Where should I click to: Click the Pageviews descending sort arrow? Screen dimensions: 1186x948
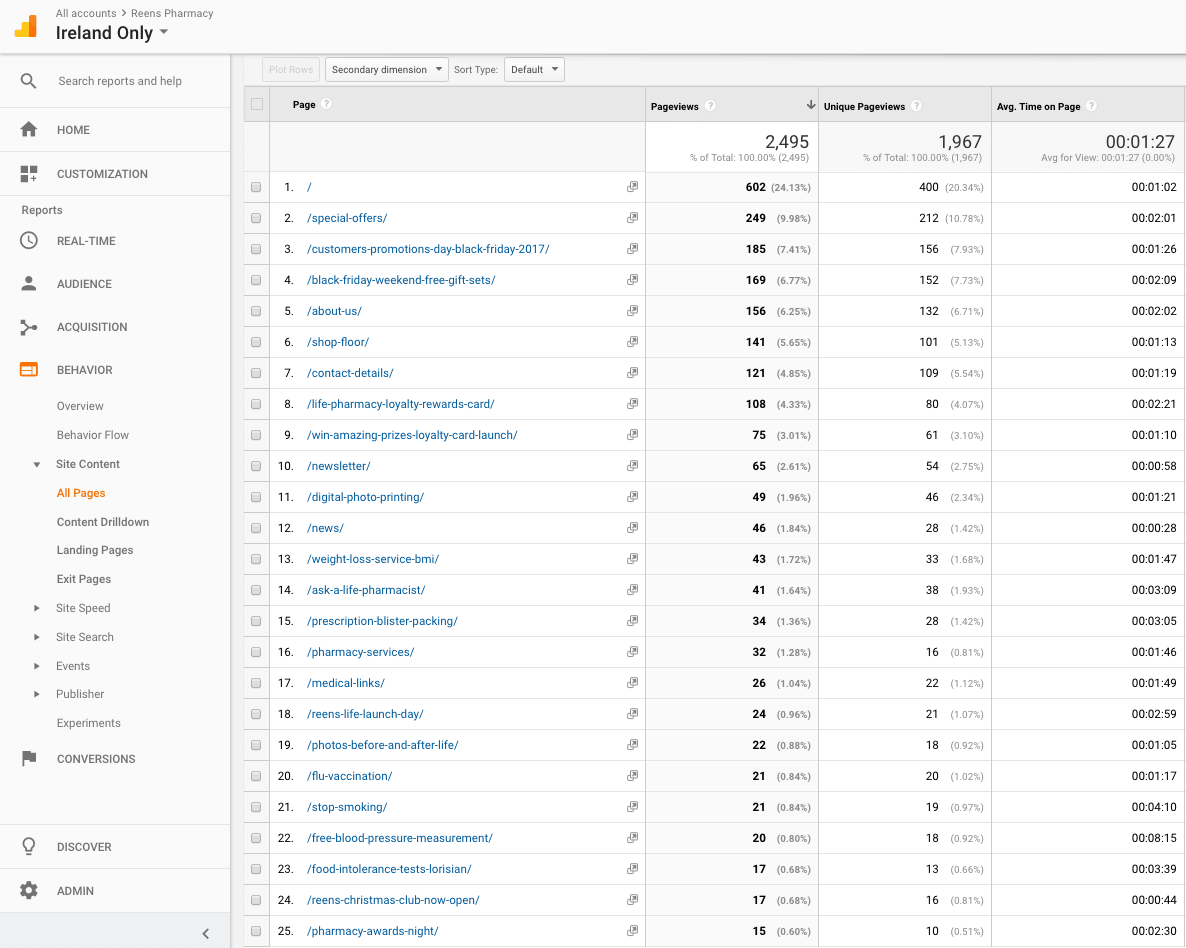(x=810, y=105)
